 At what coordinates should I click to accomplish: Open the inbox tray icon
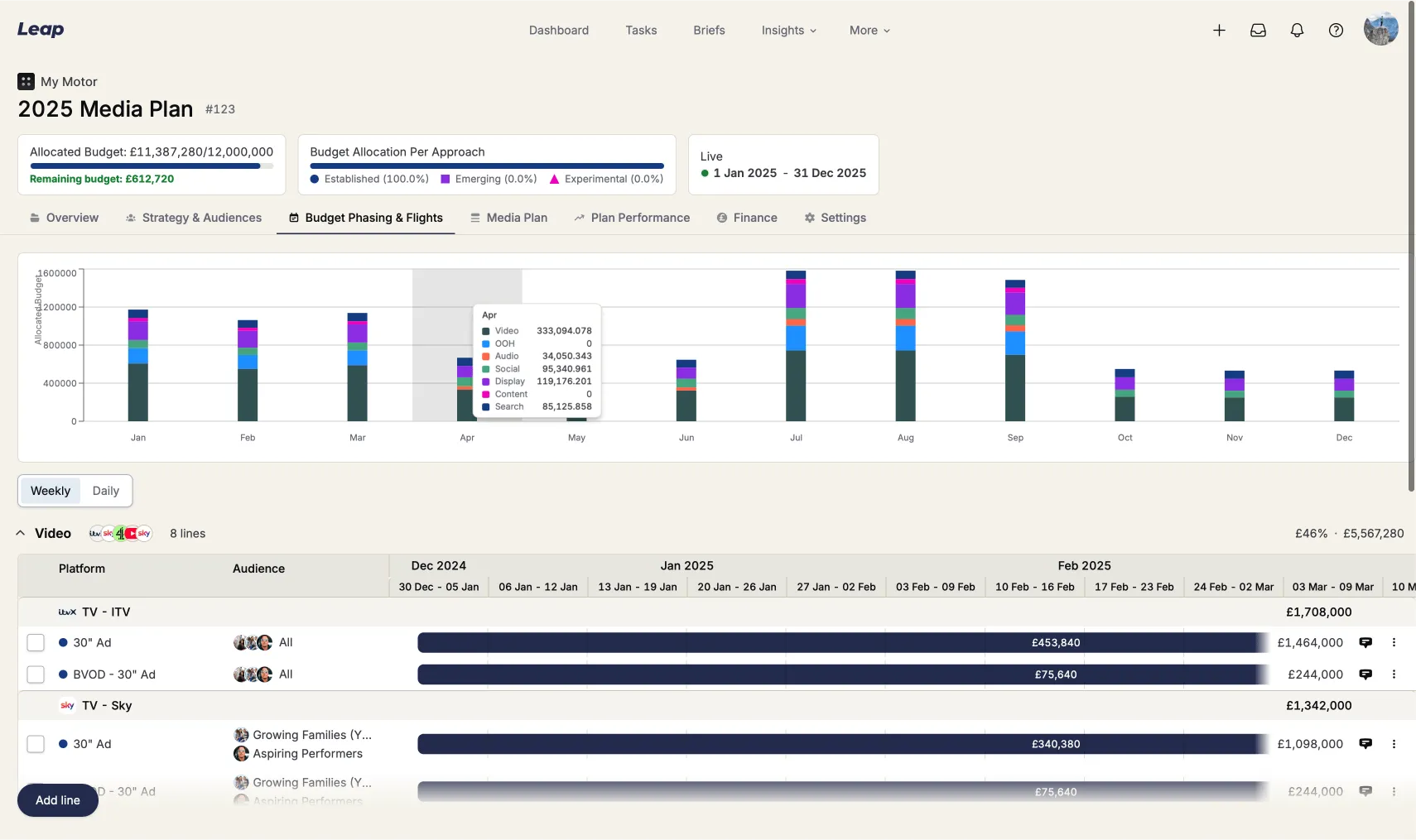pos(1258,31)
